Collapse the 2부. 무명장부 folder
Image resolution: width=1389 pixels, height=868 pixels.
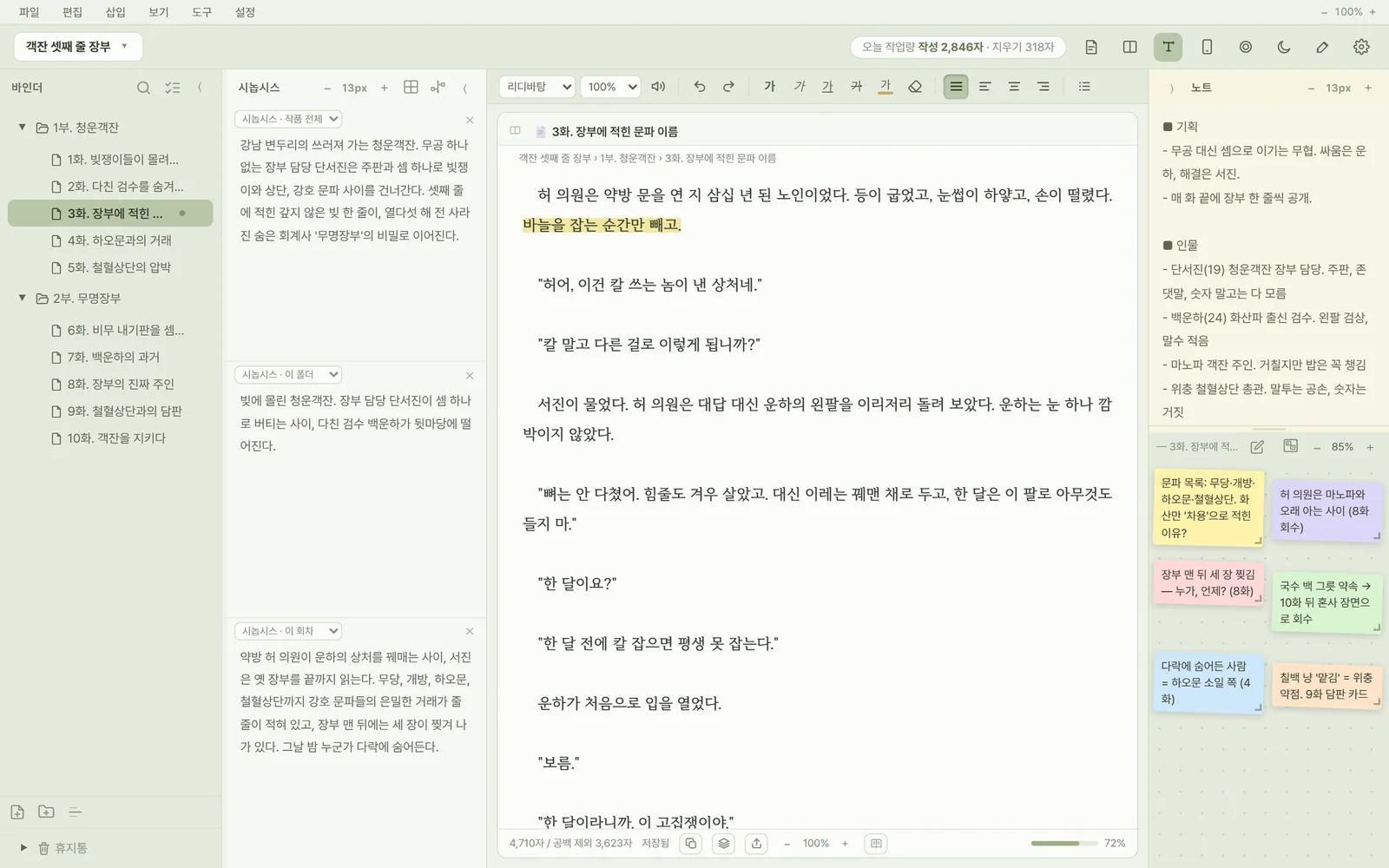click(23, 299)
